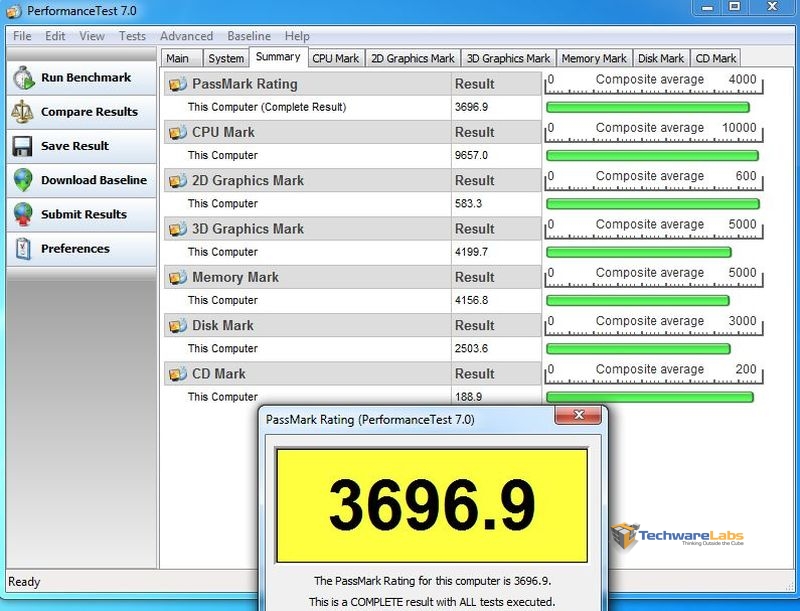The image size is (800, 611).
Task: Click the 2D Graphics Mark green bar
Action: [653, 204]
